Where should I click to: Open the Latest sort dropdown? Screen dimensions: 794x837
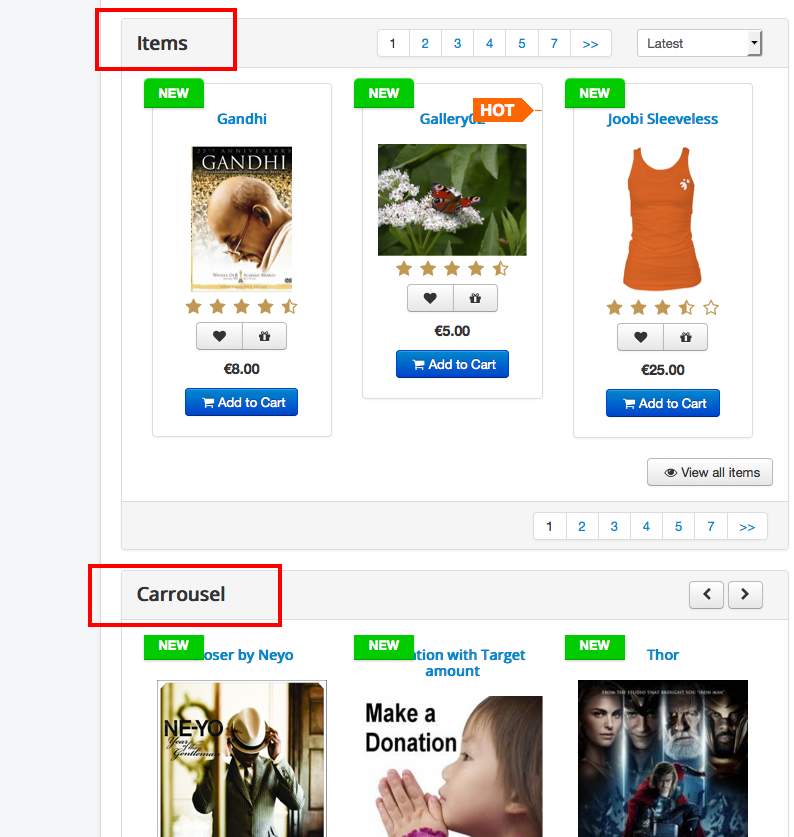pyautogui.click(x=699, y=43)
